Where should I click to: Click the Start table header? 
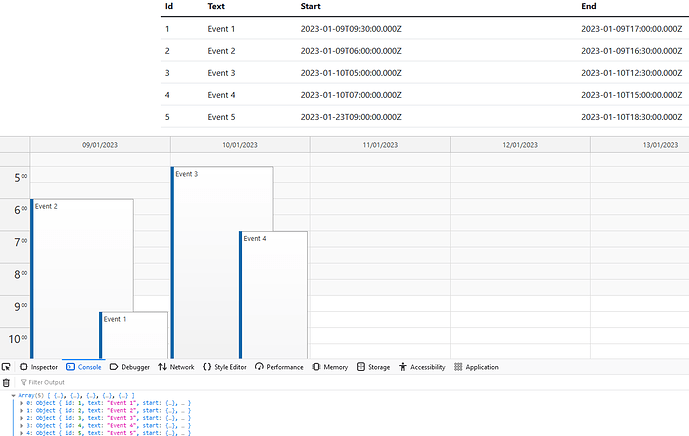pyautogui.click(x=311, y=6)
